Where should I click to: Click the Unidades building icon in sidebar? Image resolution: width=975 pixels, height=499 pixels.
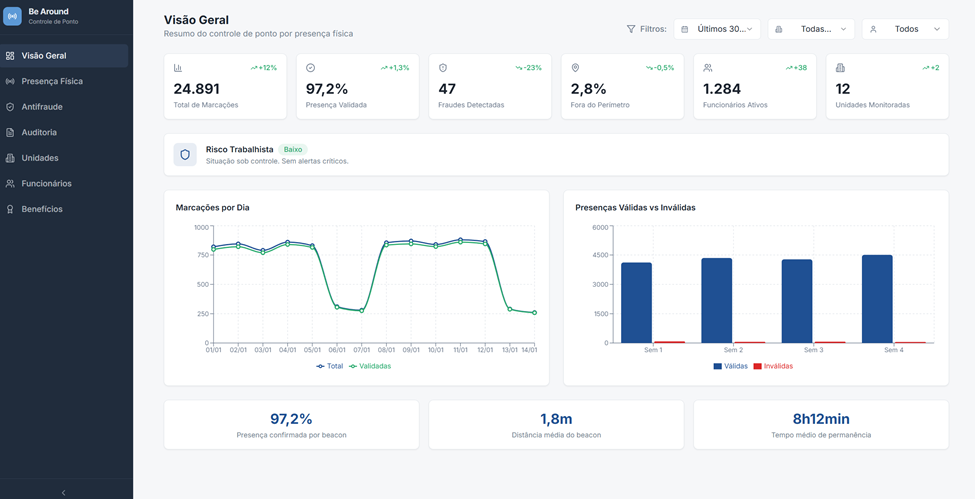click(10, 157)
